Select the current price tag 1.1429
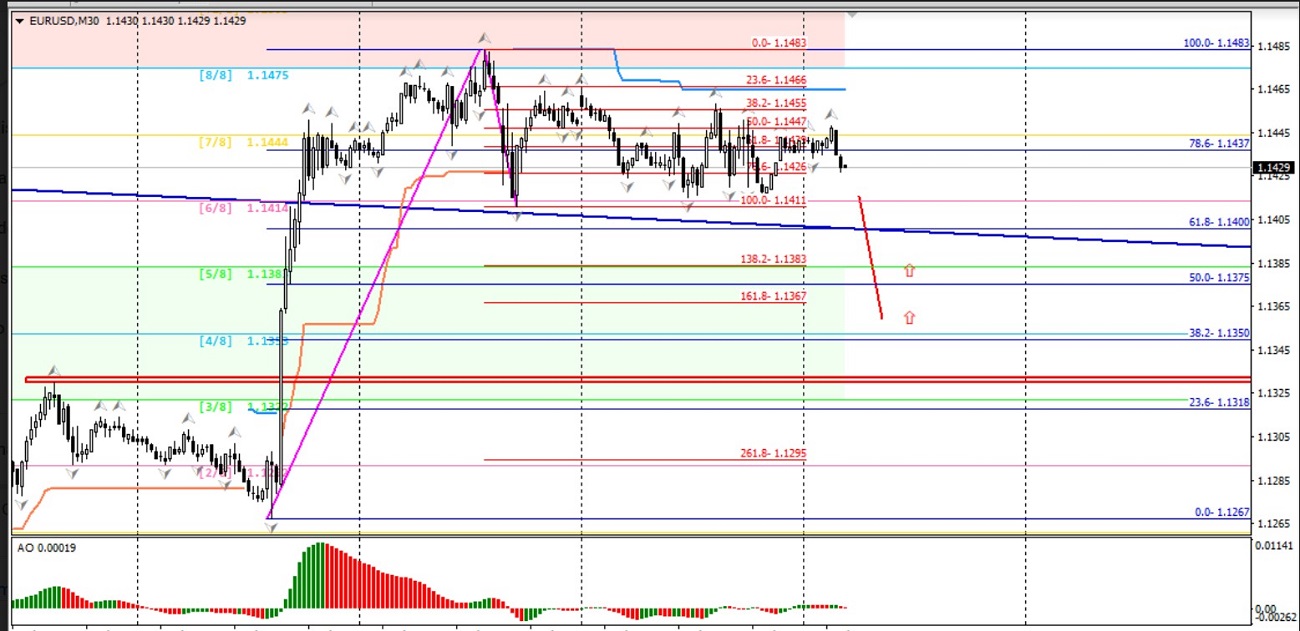The width and height of the screenshot is (1300, 631). [1274, 168]
